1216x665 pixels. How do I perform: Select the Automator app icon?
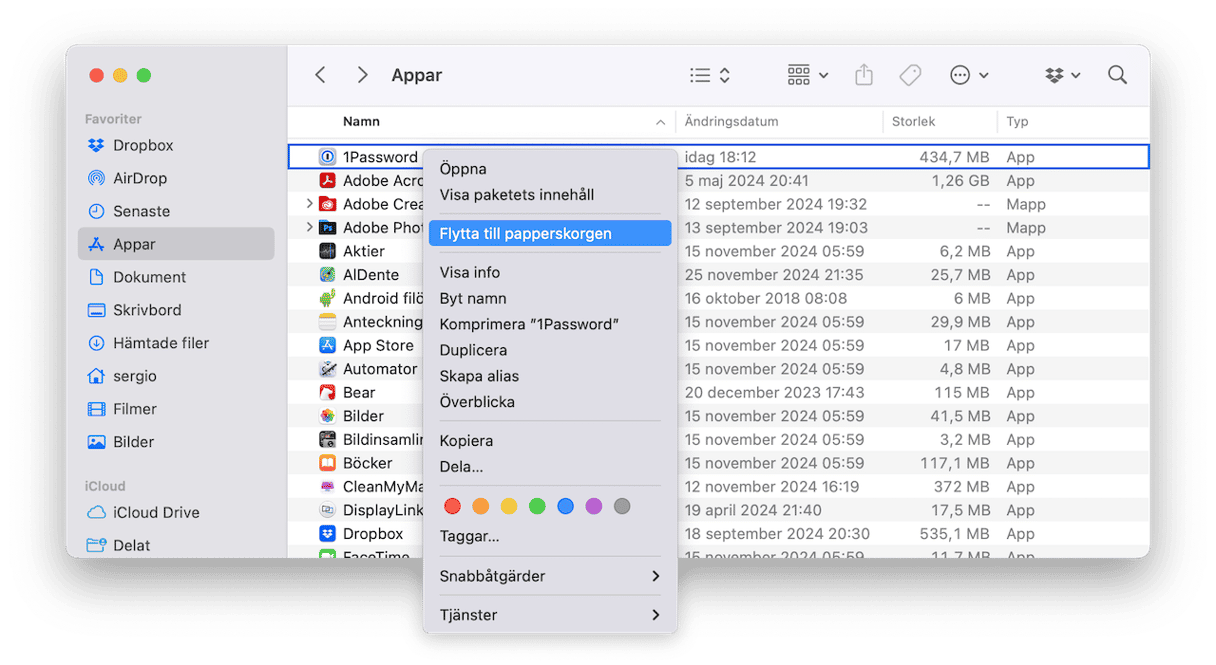tap(327, 369)
